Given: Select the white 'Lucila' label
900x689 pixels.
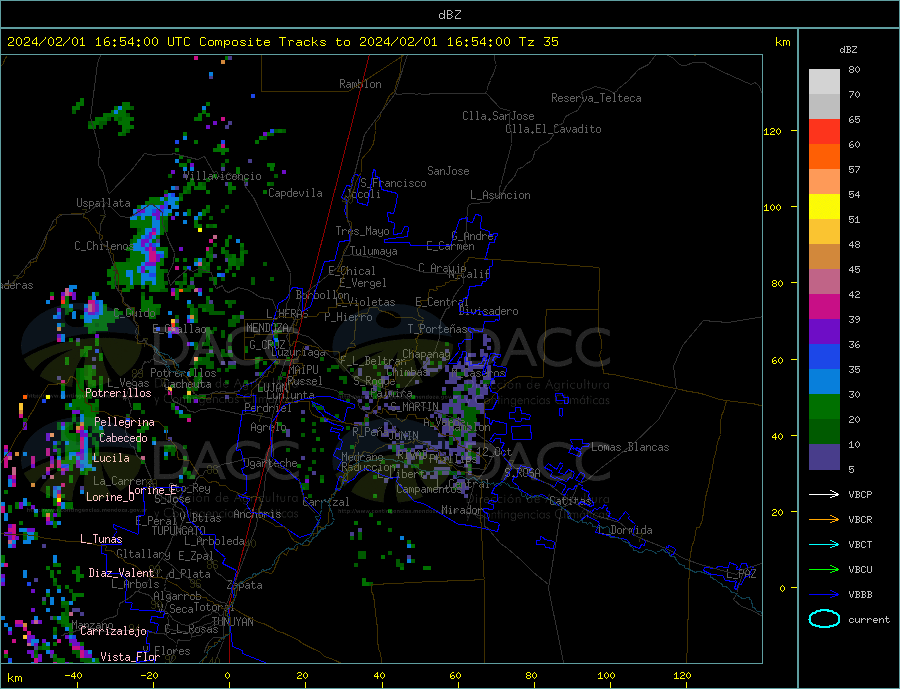Looking at the screenshot, I should [x=111, y=458].
